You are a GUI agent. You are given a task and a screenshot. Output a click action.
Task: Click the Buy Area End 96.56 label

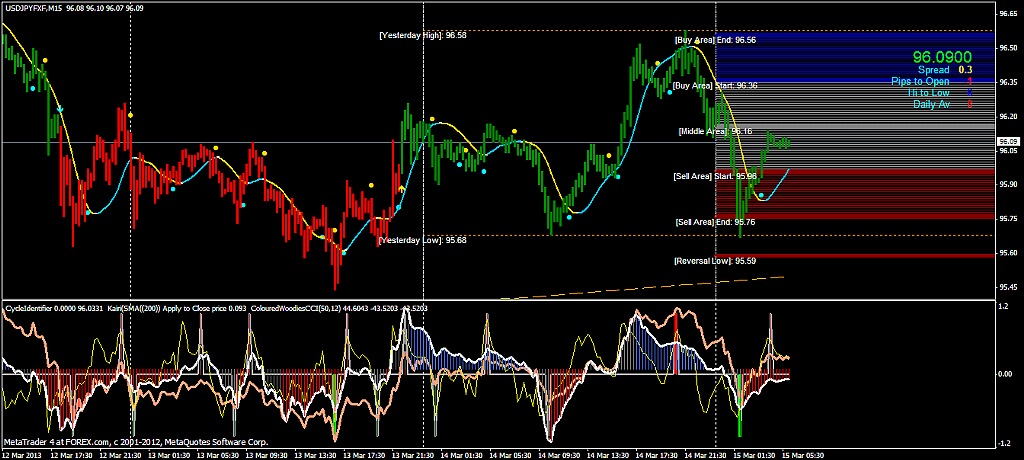point(715,40)
